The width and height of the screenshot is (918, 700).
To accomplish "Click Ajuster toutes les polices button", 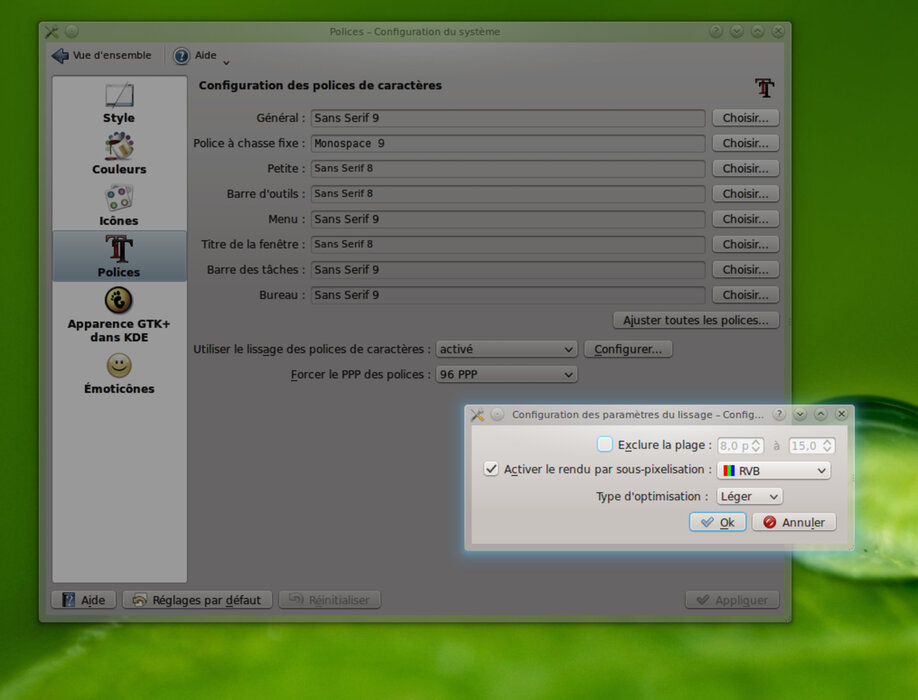I will click(695, 320).
